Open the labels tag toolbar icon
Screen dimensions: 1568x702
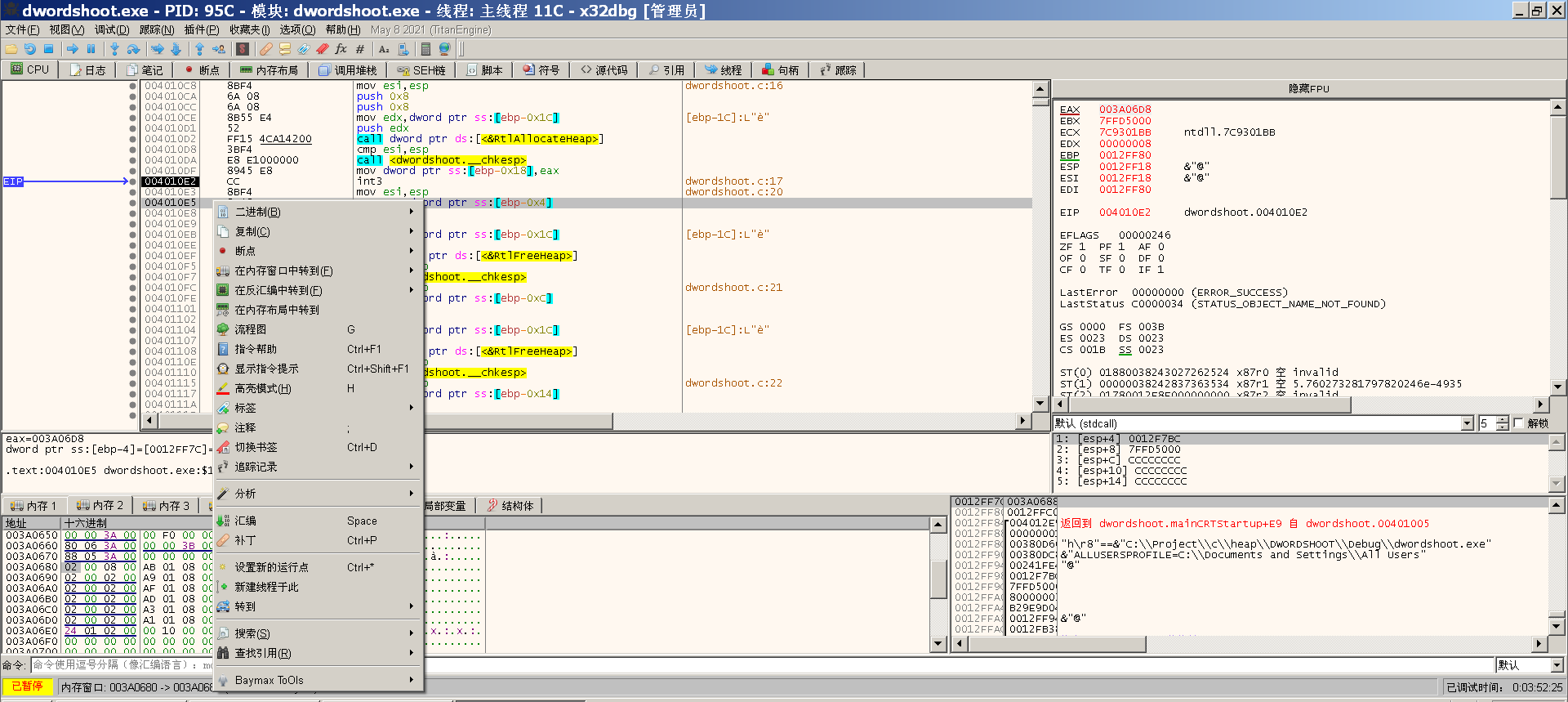(x=304, y=49)
